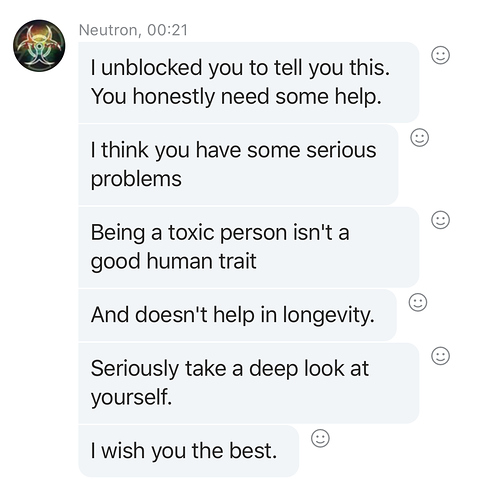React to the 'I unblocked you' message with emoji
This screenshot has width=490, height=500.
coord(440,55)
